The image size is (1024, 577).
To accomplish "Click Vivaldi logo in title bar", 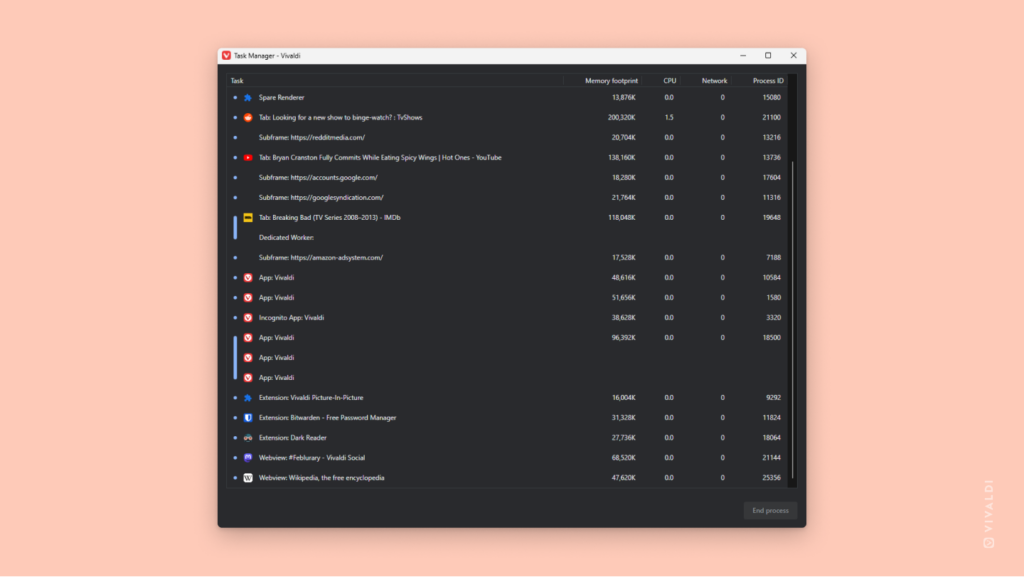I will [x=226, y=55].
